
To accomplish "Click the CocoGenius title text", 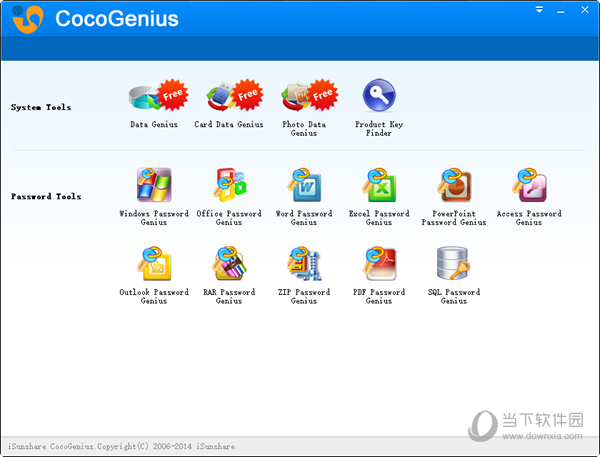I will point(117,18).
